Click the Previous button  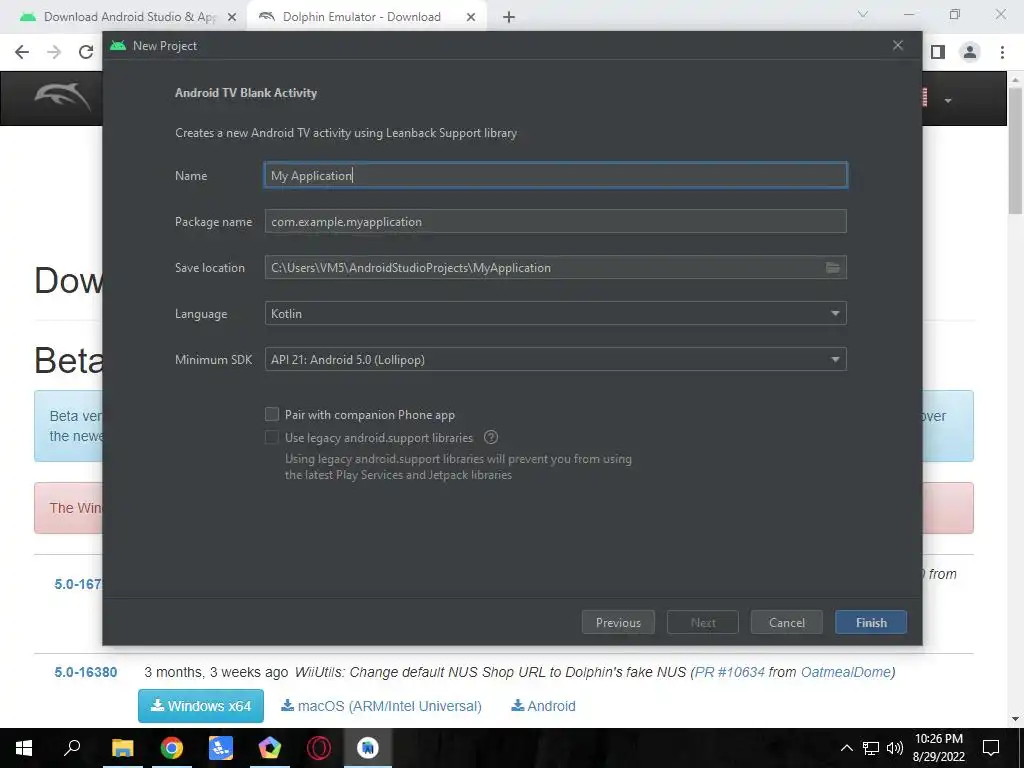[618, 622]
